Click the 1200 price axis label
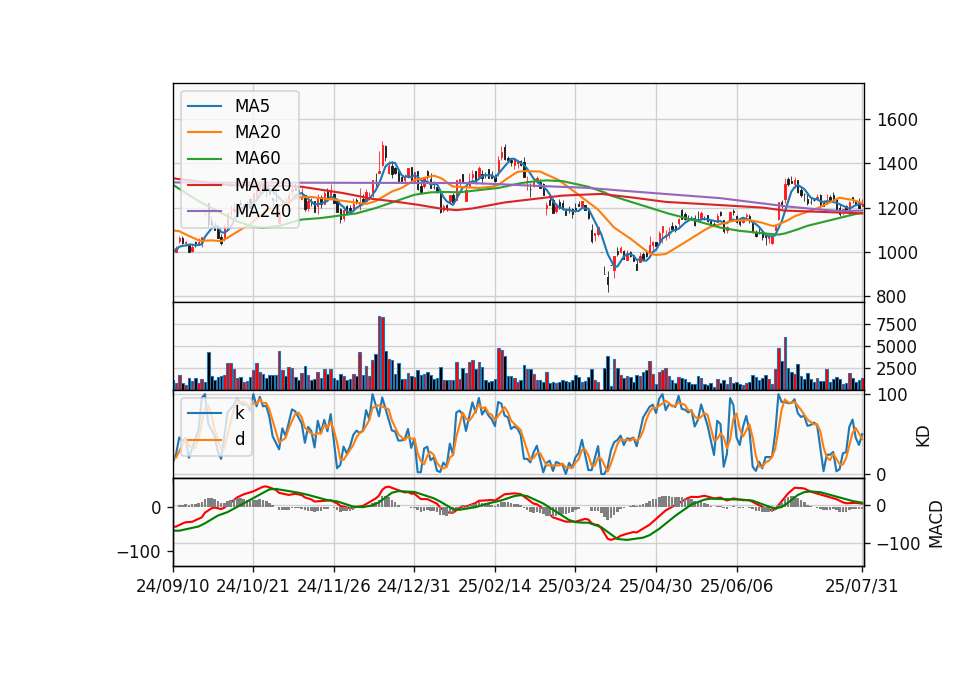 (x=897, y=209)
